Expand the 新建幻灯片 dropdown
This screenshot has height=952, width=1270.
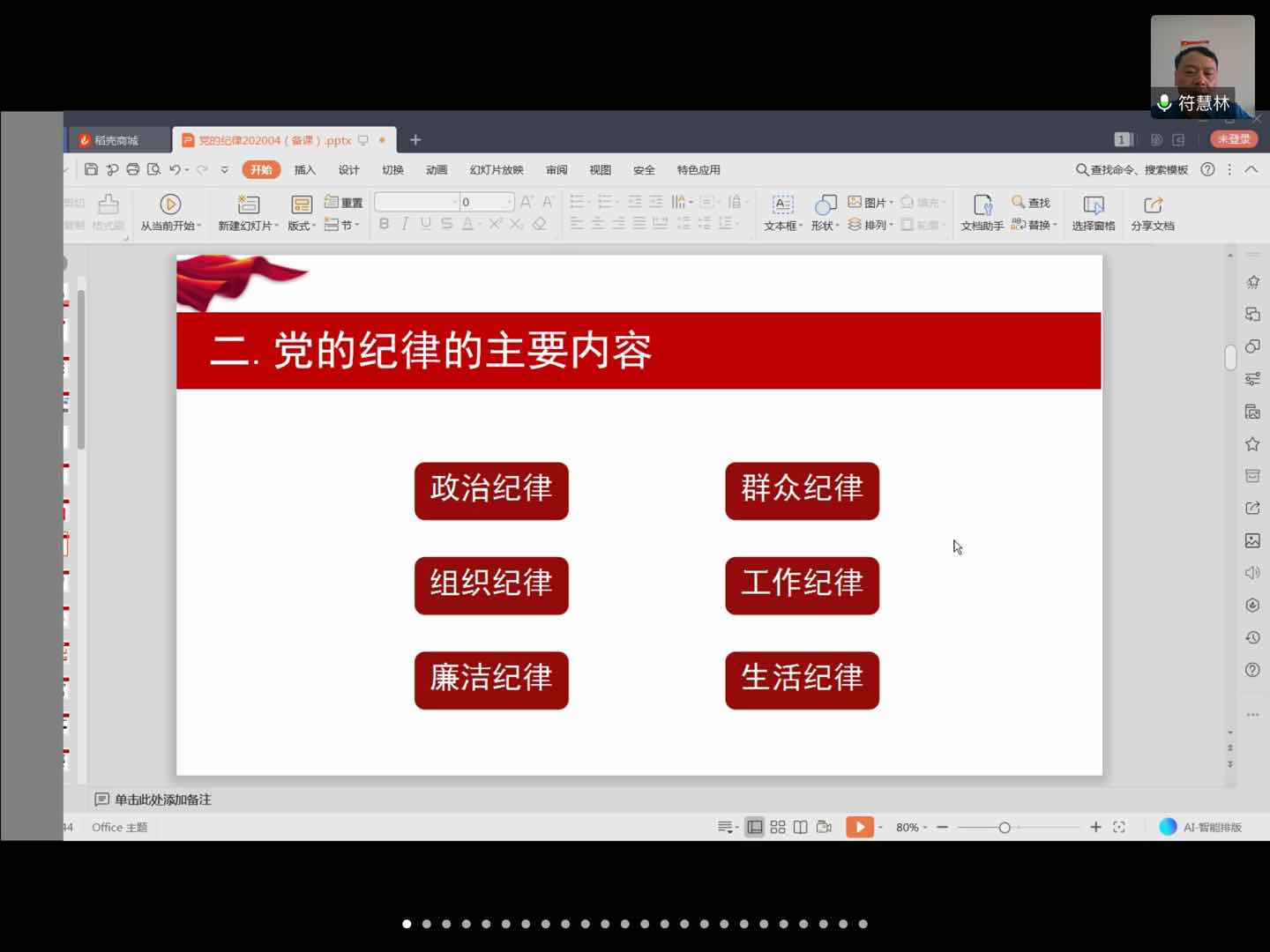point(249,226)
